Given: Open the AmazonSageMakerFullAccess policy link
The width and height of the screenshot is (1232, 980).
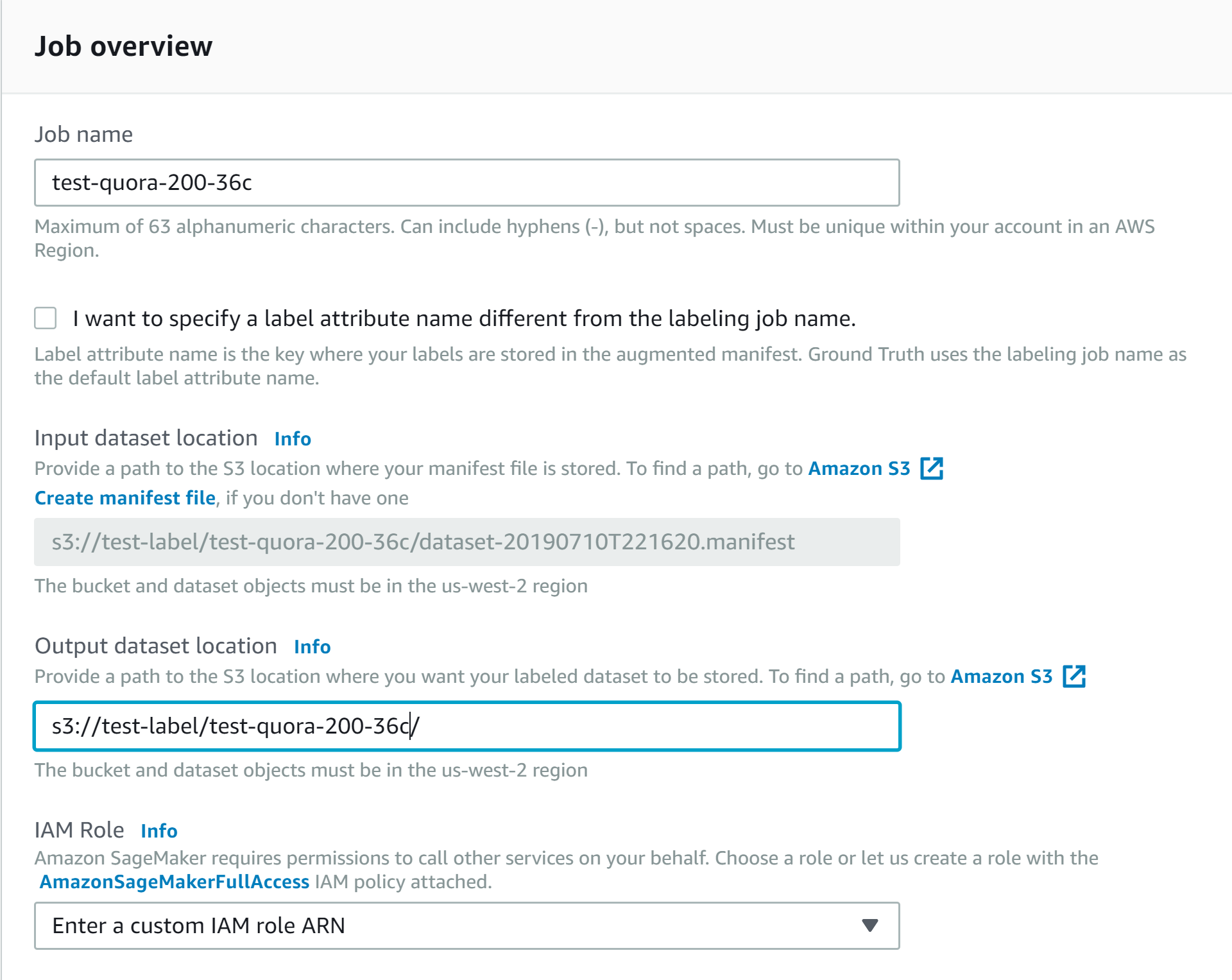Looking at the screenshot, I should point(175,882).
